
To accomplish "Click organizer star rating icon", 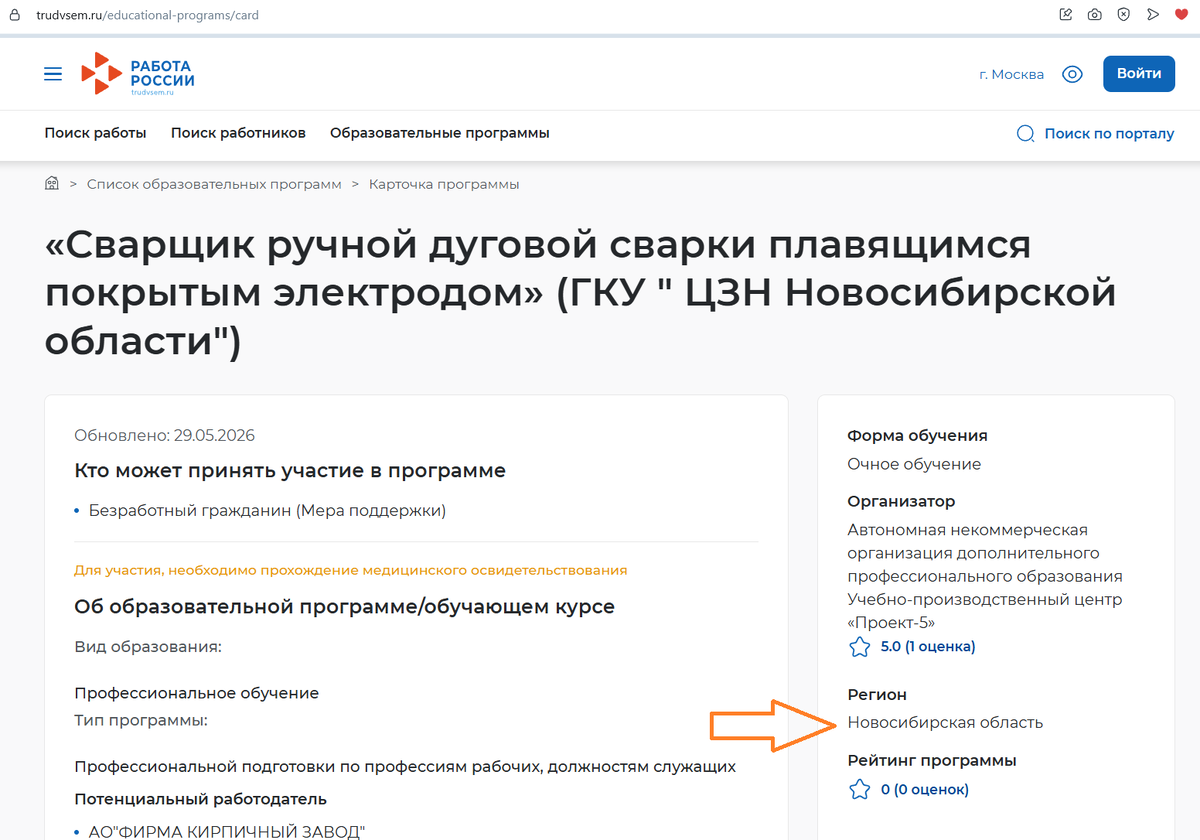I will (x=859, y=647).
